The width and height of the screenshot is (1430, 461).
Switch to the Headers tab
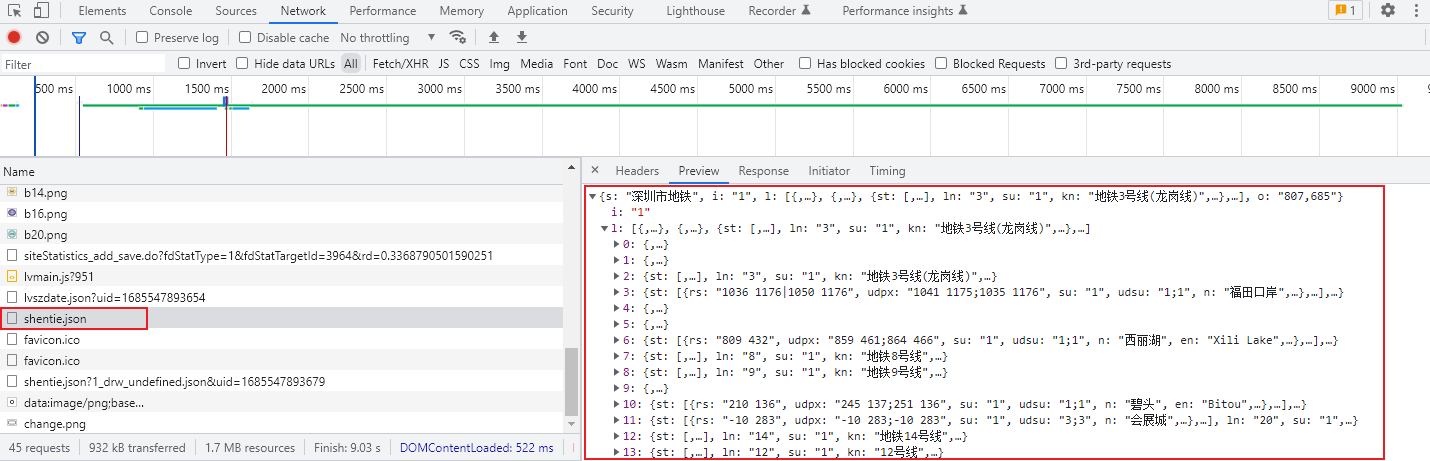click(x=637, y=171)
